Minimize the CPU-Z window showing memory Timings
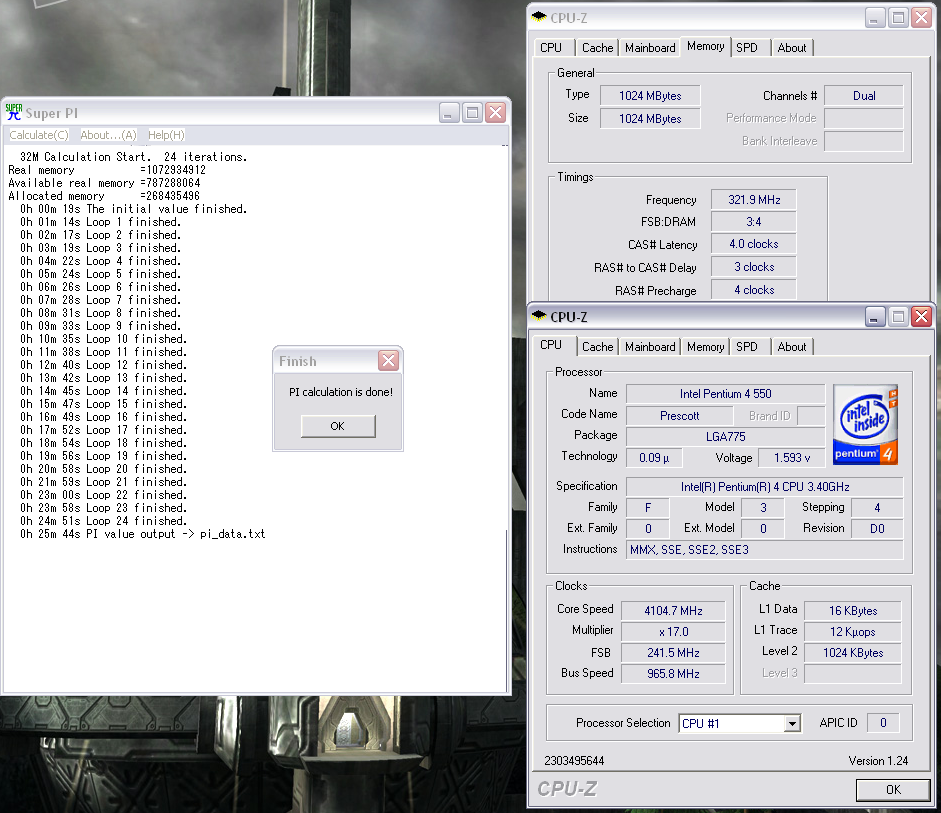941x813 pixels. coord(874,17)
